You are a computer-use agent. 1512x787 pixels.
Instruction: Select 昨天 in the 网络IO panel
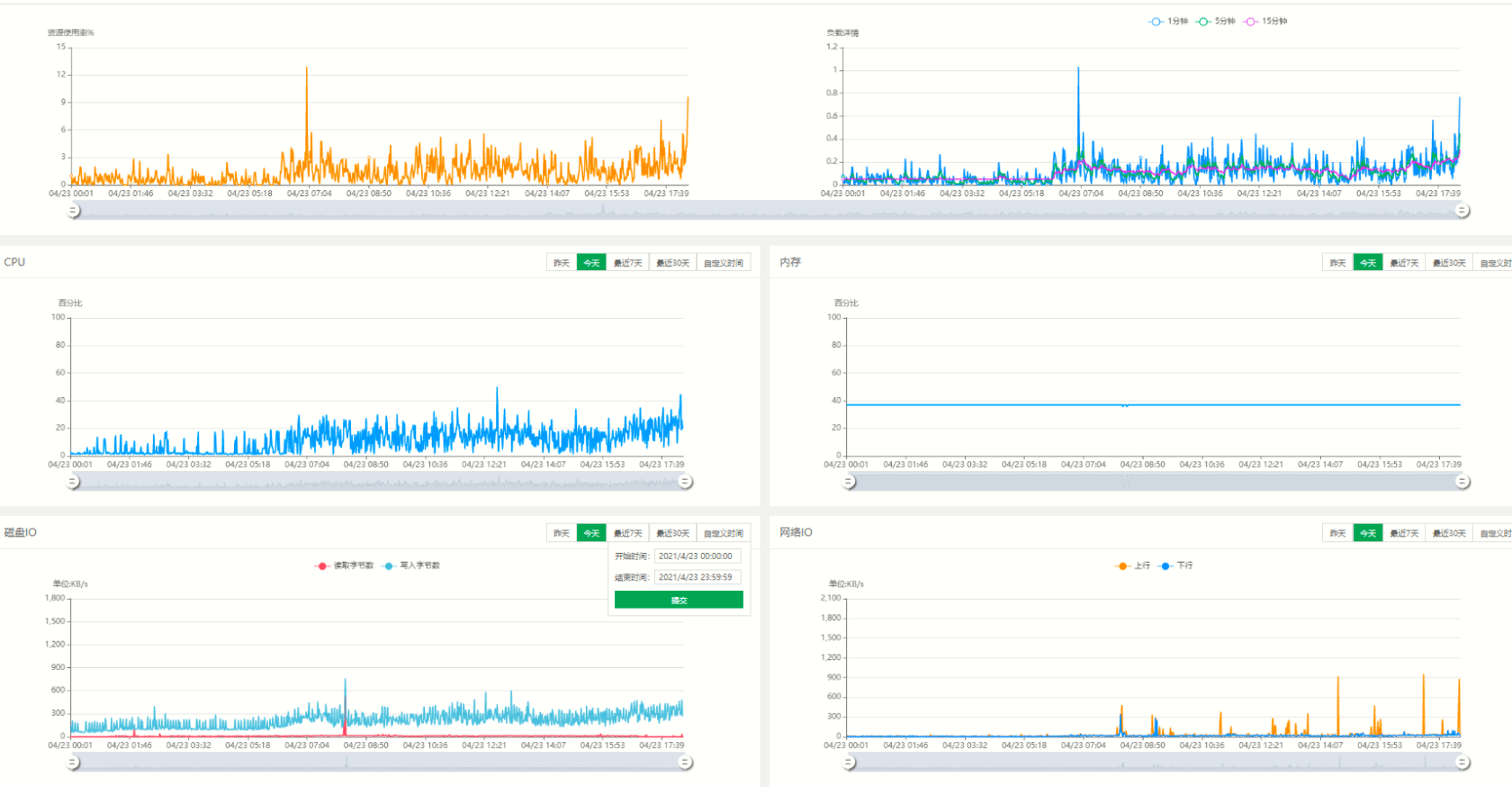1337,533
